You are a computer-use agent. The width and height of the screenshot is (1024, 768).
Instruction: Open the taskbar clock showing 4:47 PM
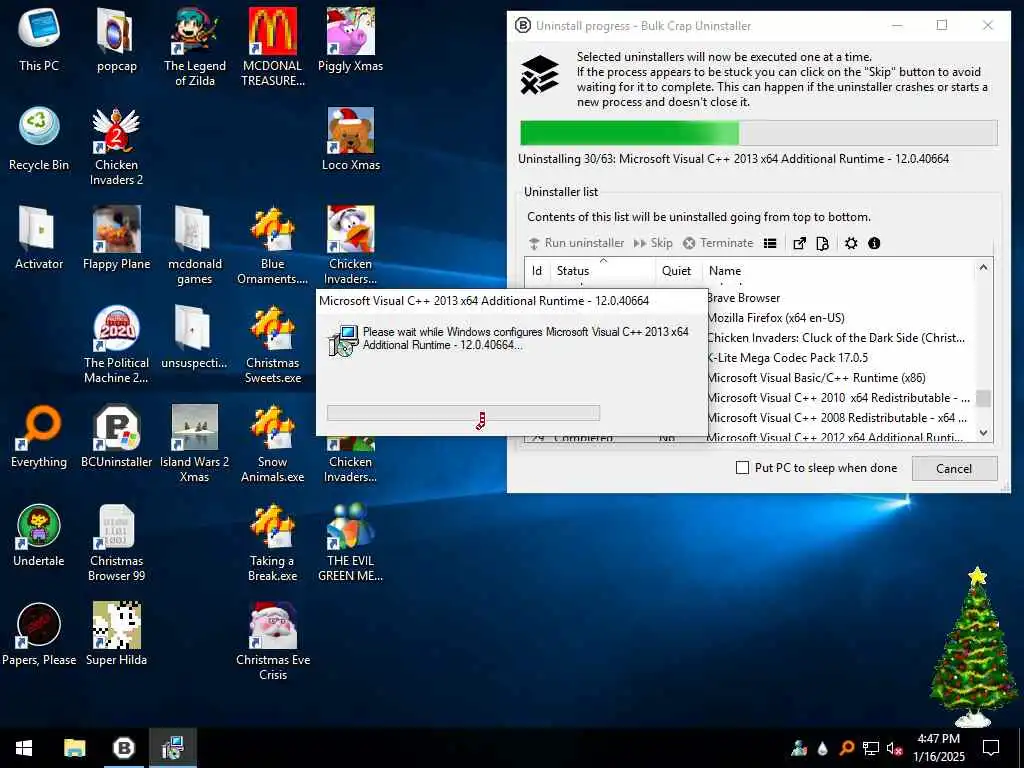point(938,748)
